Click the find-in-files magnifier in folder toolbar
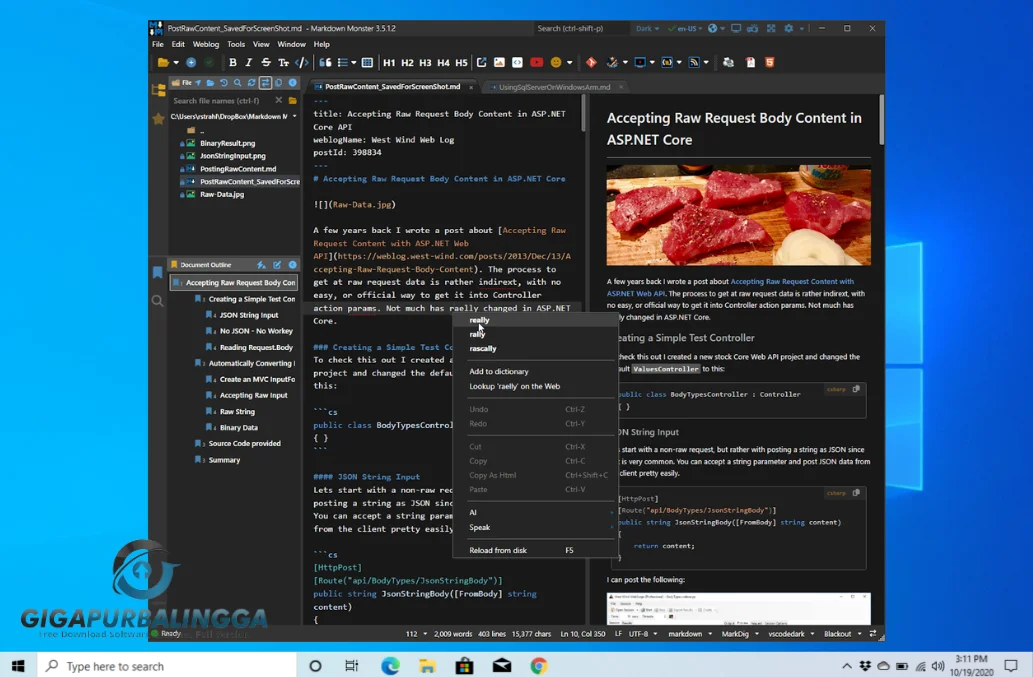Screen dimensions: 1033x677 pos(238,83)
